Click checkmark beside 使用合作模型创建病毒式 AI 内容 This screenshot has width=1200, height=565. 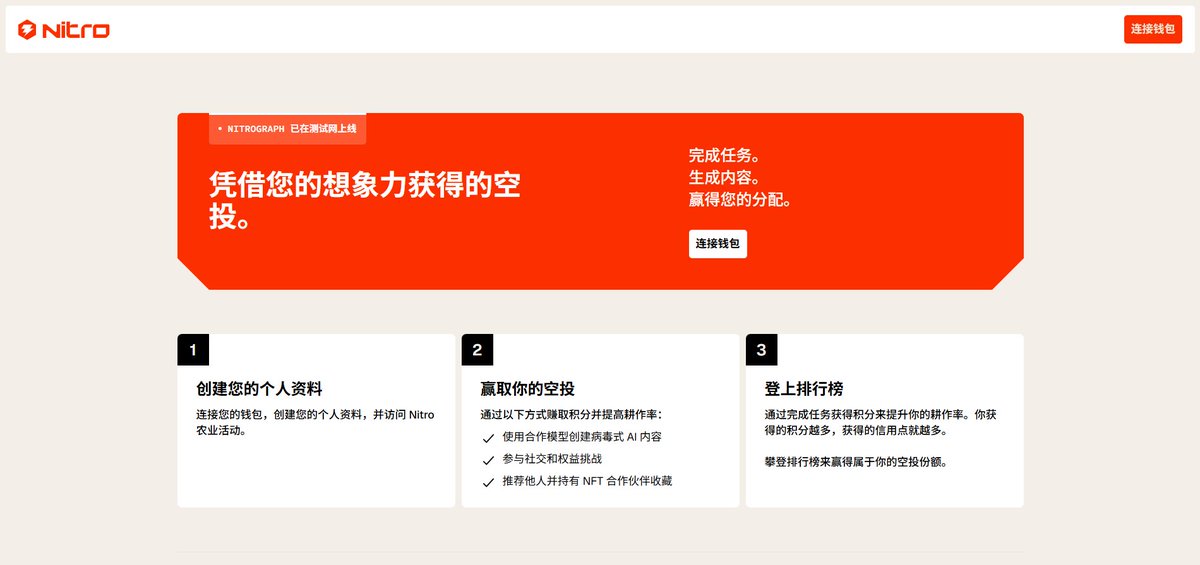point(488,438)
